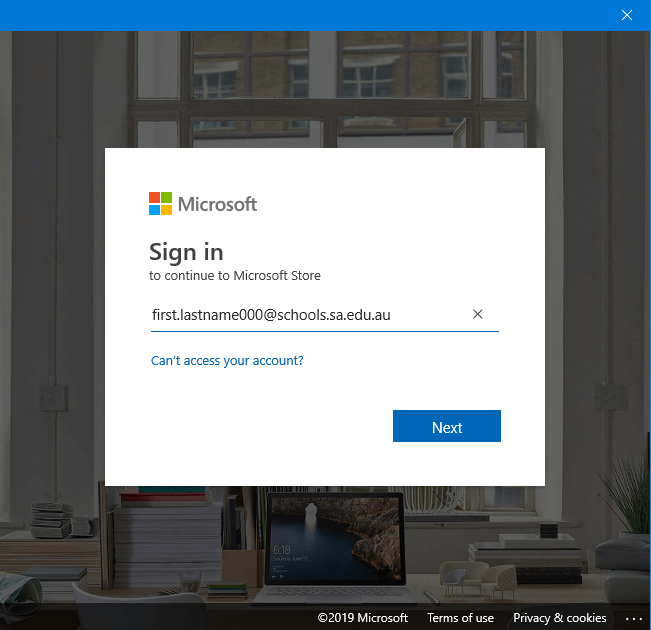
Task: Open "Can't access your account?" link
Action: click(227, 360)
